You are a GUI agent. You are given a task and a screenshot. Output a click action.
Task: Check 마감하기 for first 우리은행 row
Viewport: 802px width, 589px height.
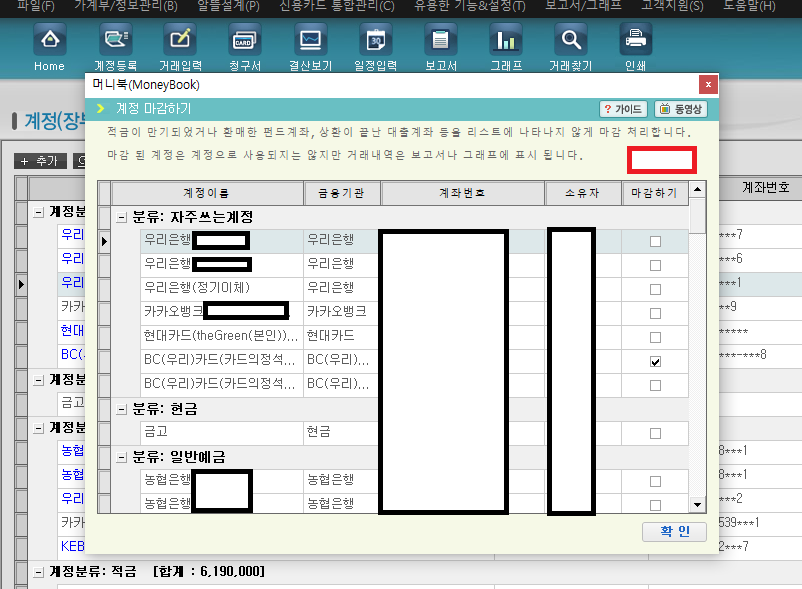point(655,241)
